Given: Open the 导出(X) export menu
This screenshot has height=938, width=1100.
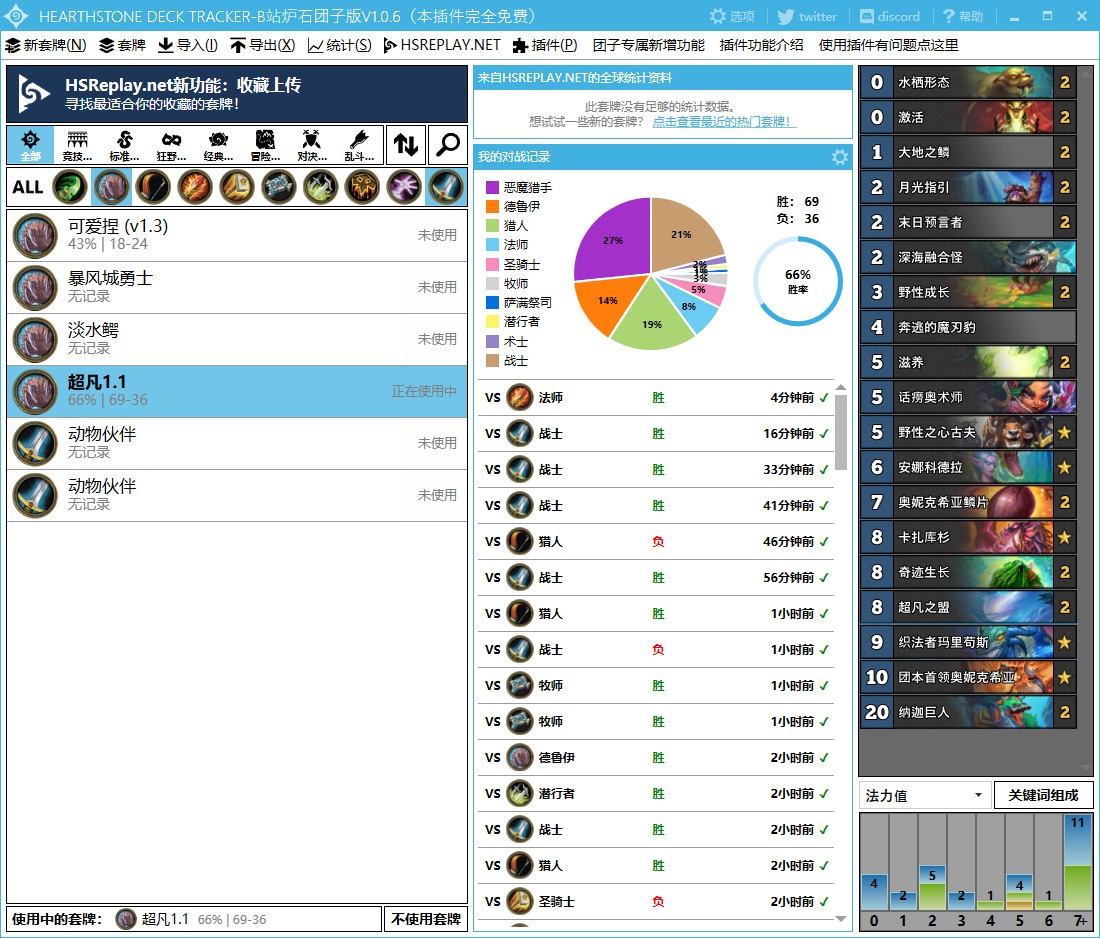Looking at the screenshot, I should pyautogui.click(x=262, y=45).
